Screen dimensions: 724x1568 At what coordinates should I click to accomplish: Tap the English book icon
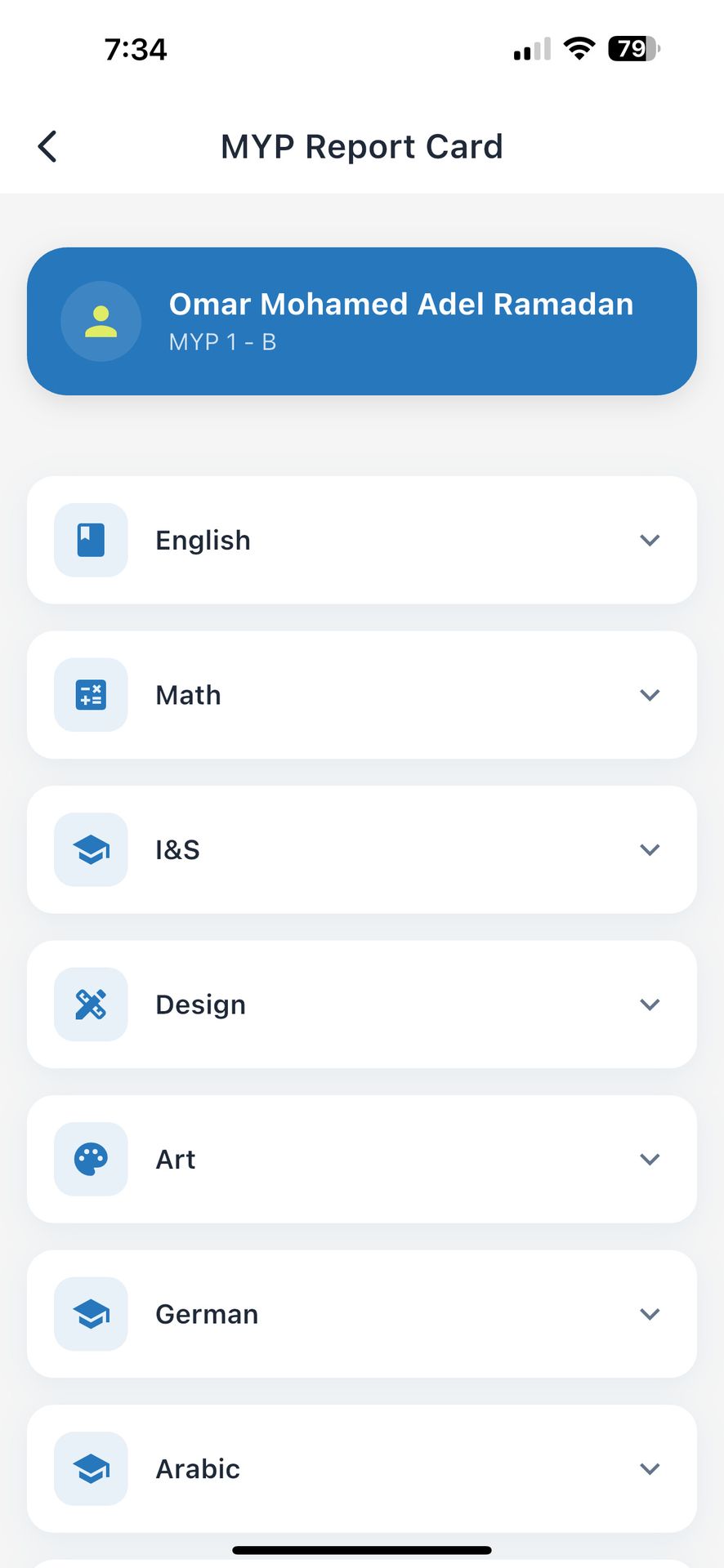(91, 540)
